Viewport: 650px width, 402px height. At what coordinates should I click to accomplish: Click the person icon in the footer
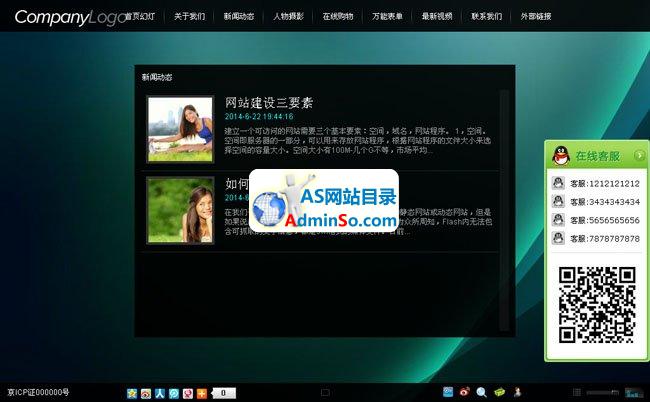pyautogui.click(x=517, y=392)
